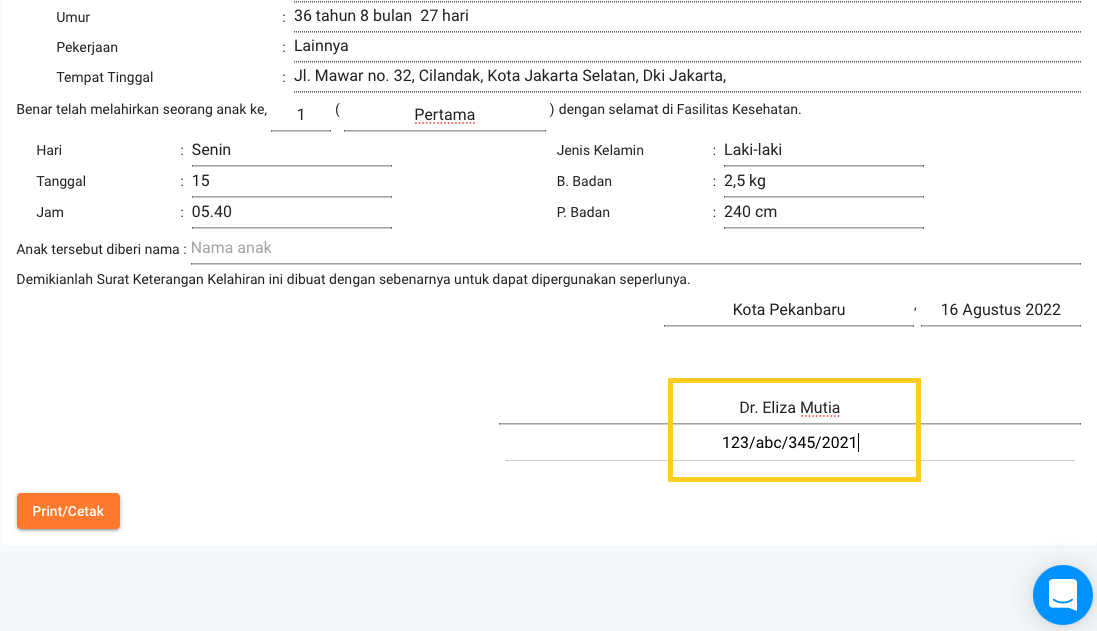Click the 123/abc/345/2021 number field
The height and width of the screenshot is (631, 1097).
tap(790, 443)
